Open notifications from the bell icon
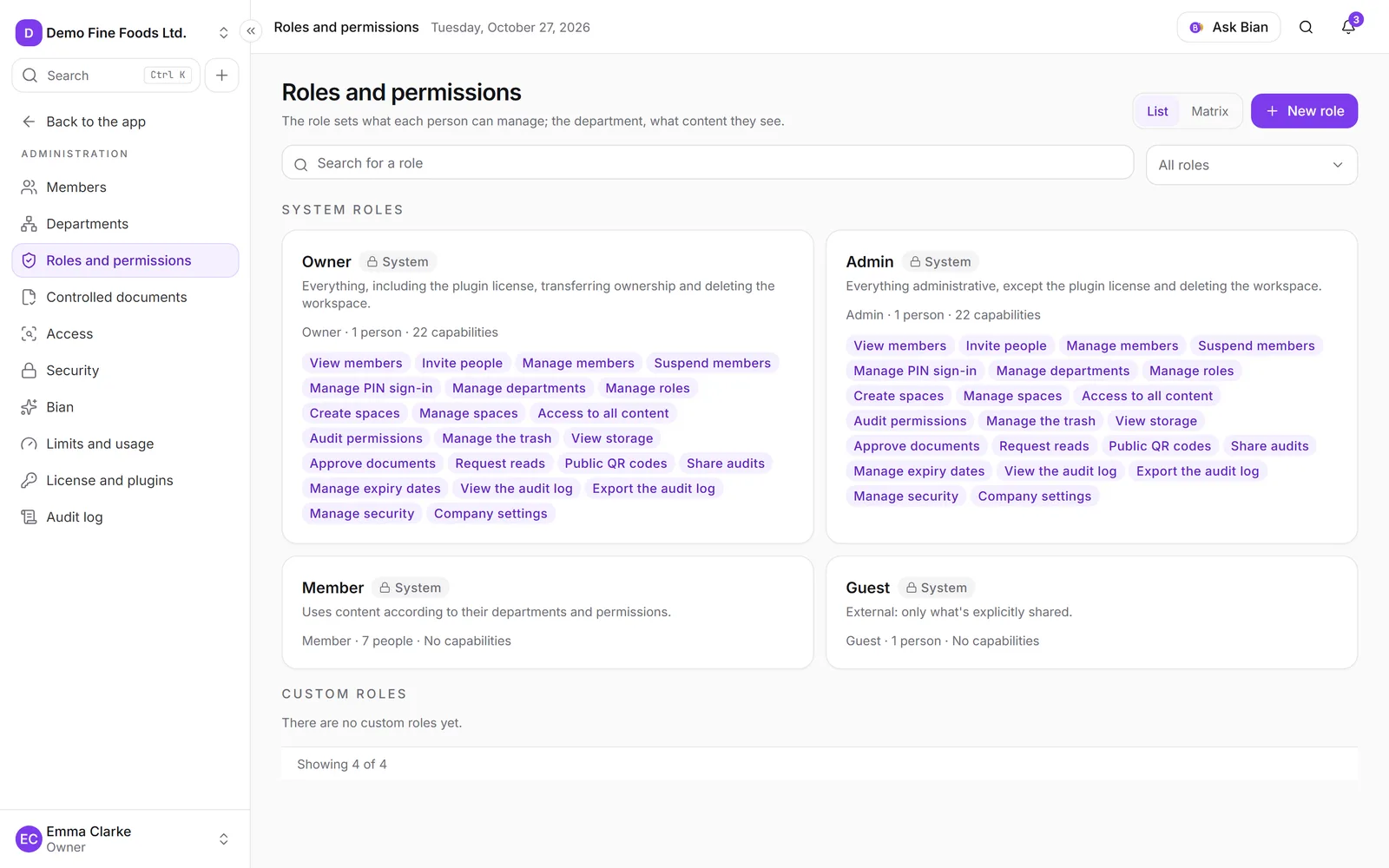Viewport: 1389px width, 868px height. coord(1348,27)
